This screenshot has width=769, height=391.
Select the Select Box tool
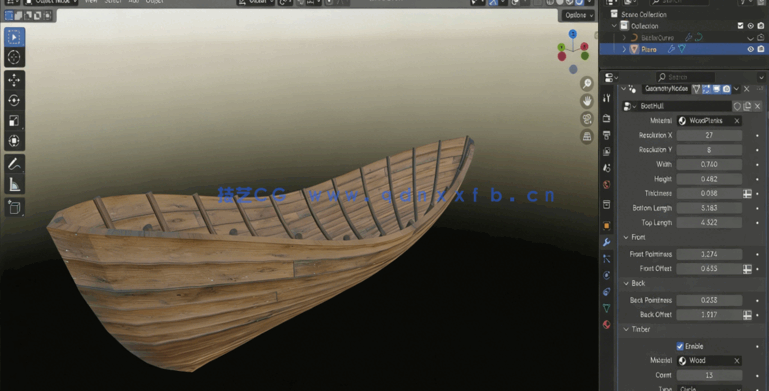(14, 37)
